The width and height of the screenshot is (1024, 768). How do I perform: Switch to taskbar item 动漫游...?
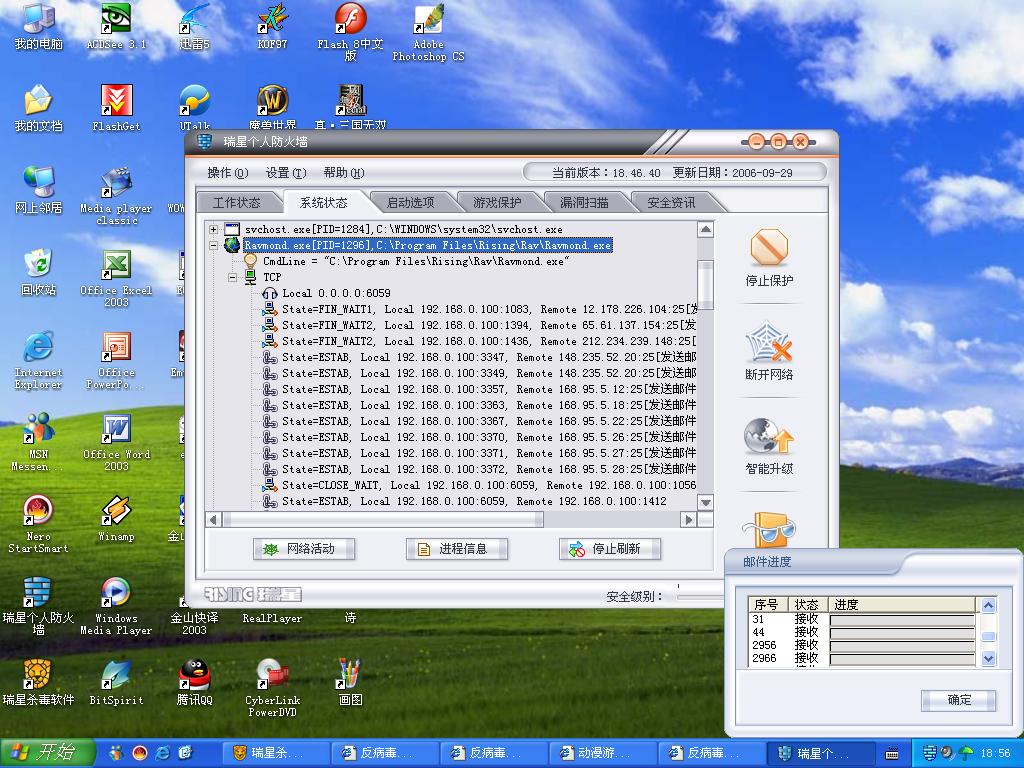pos(601,753)
